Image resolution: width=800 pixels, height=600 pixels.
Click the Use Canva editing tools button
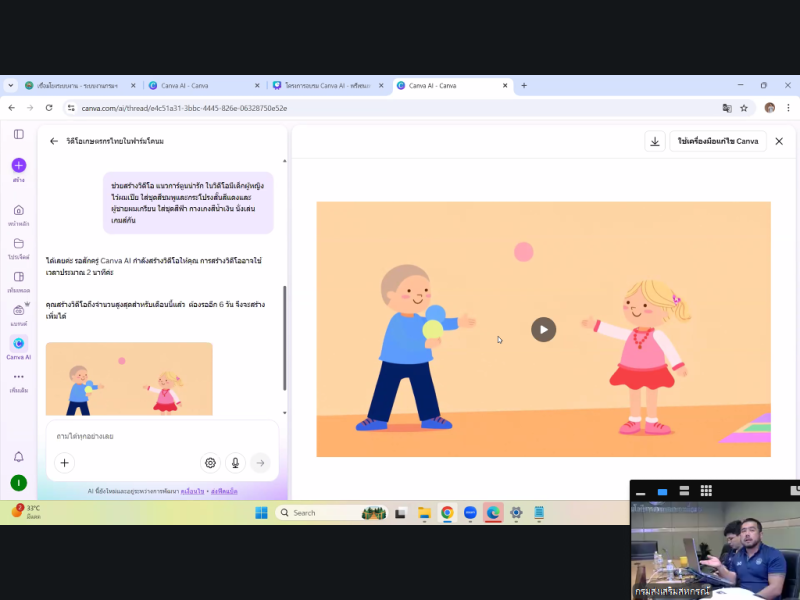click(x=717, y=141)
